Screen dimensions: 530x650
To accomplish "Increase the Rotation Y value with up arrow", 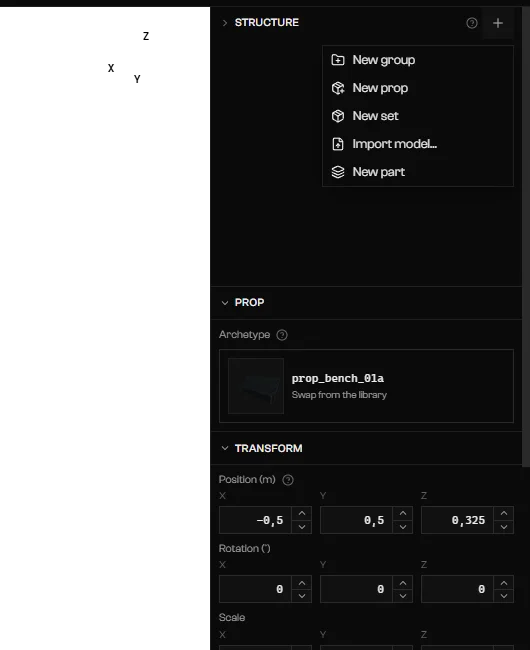I will pos(403,582).
